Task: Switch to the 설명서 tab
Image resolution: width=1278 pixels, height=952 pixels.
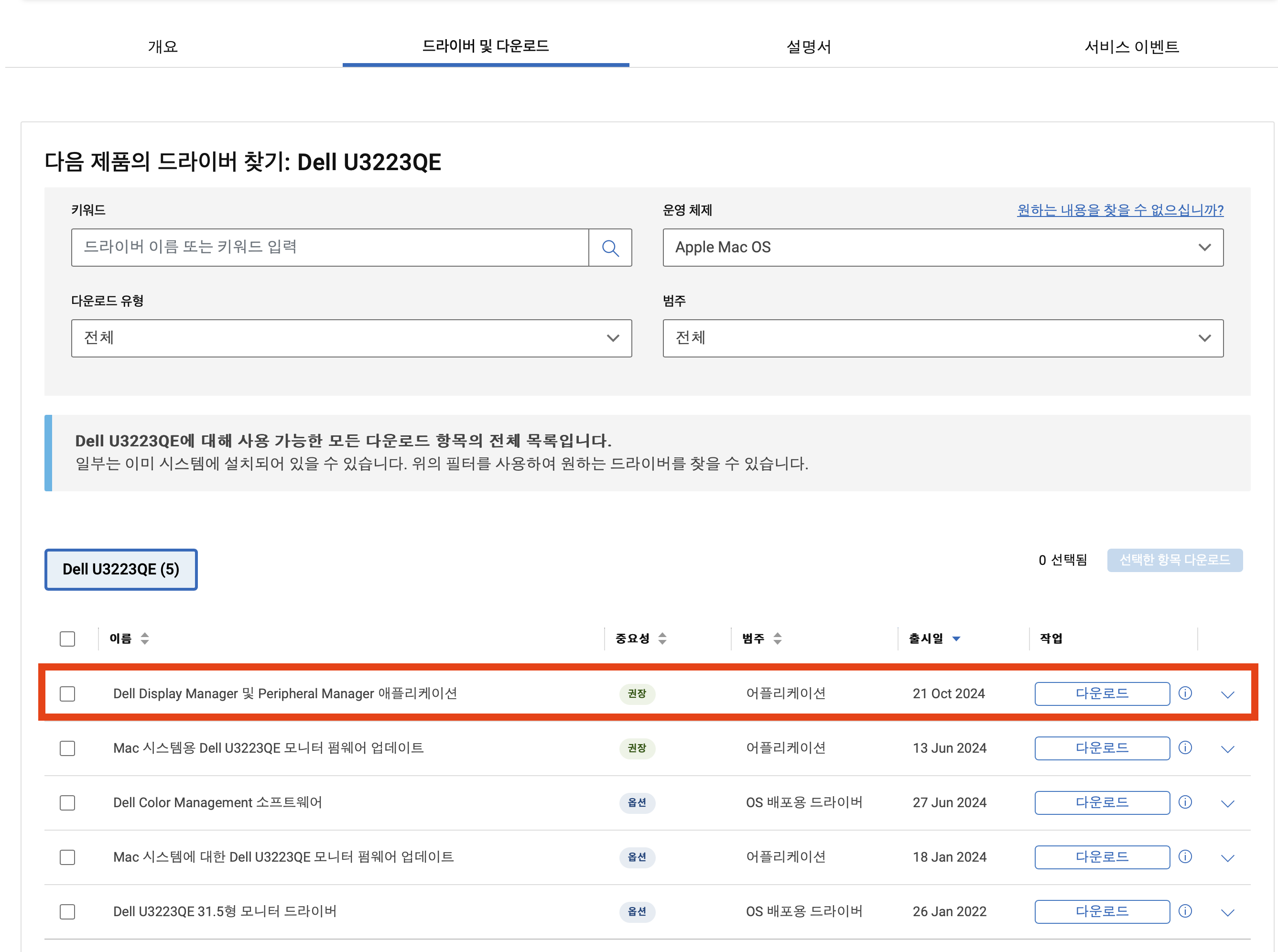Action: 808,47
